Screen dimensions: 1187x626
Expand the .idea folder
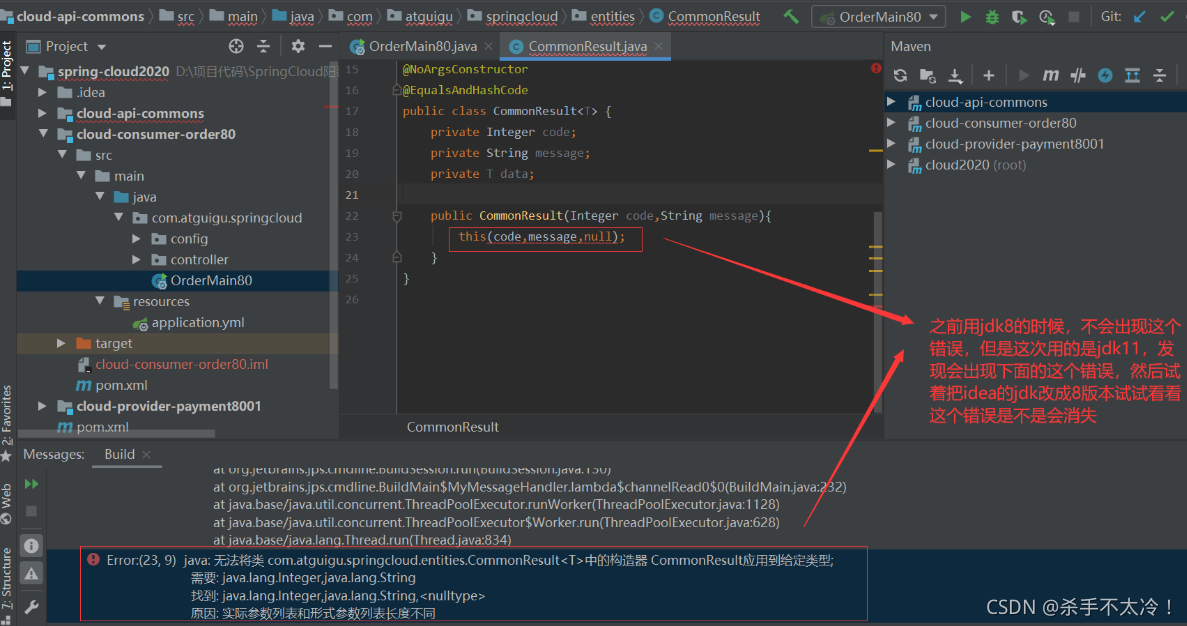[42, 92]
